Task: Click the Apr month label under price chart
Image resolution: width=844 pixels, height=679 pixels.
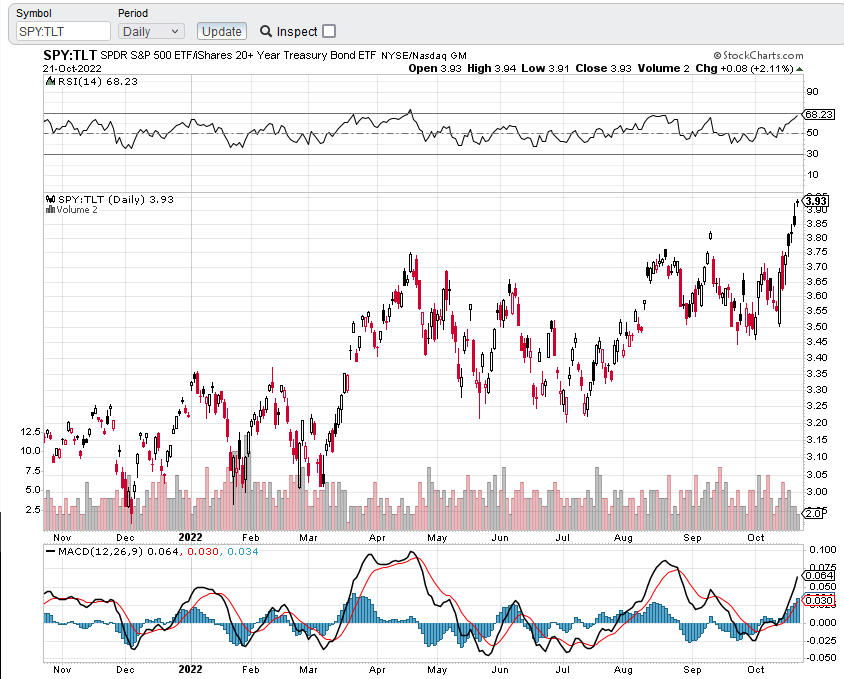Action: 377,537
